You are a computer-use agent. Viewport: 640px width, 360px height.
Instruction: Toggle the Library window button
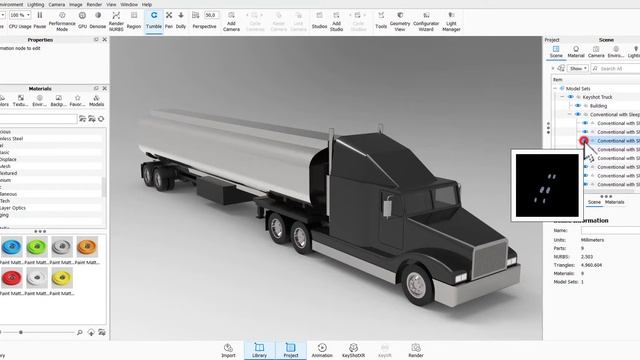pyautogui.click(x=259, y=351)
